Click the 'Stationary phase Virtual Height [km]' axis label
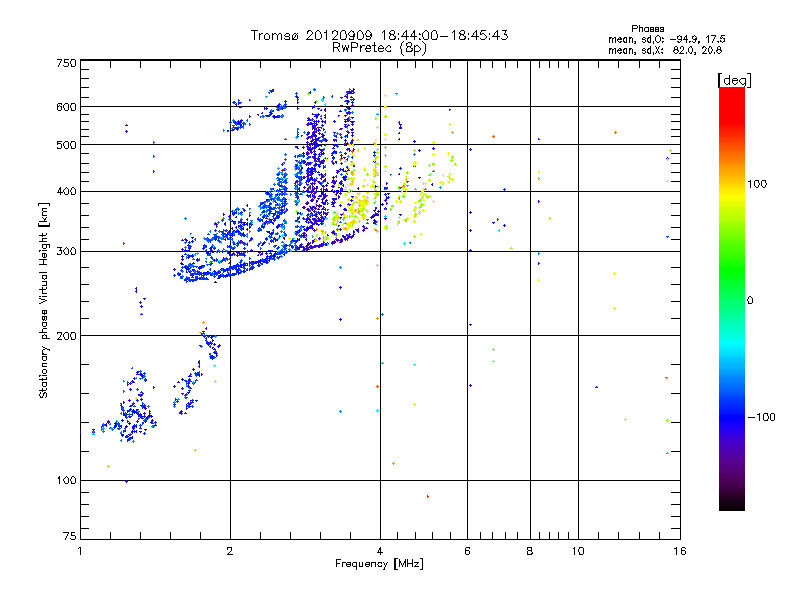The width and height of the screenshot is (800, 600). (43, 300)
